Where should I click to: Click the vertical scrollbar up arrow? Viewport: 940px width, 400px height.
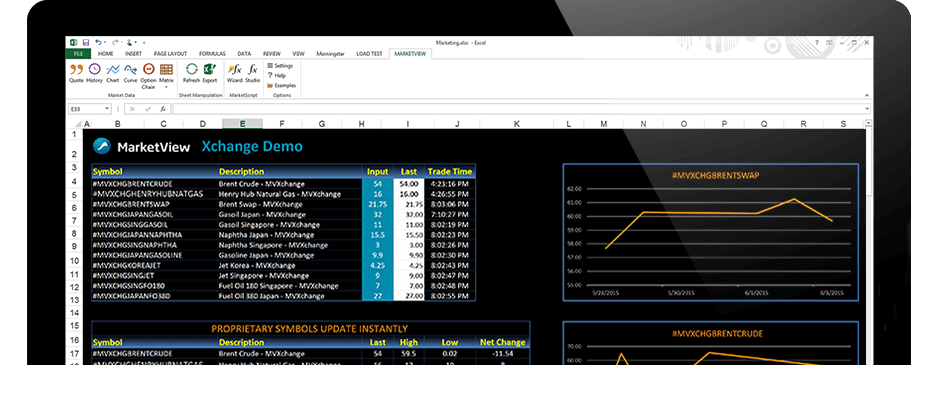[x=869, y=124]
